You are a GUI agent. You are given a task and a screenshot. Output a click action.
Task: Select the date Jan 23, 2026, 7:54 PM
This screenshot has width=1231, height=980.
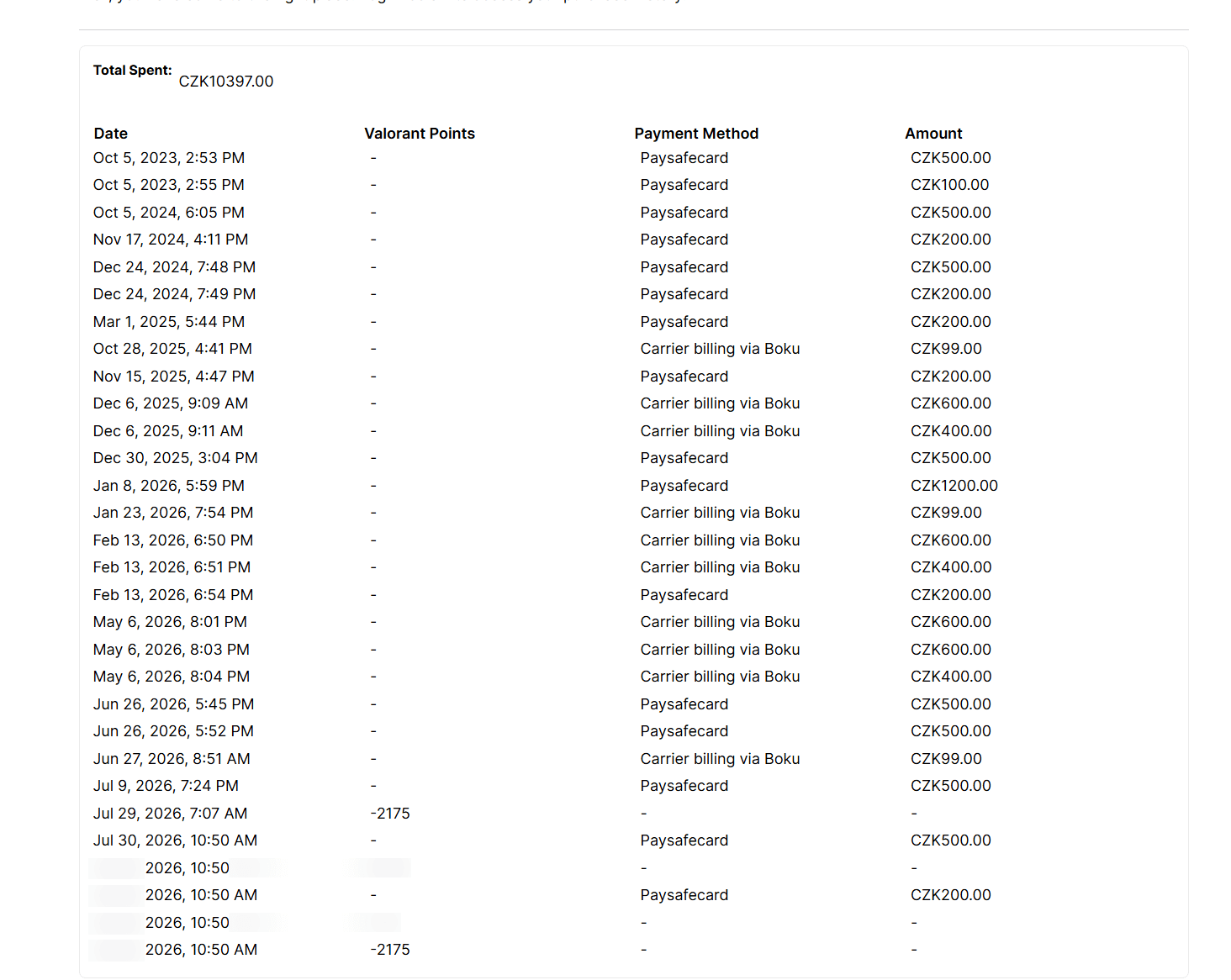pyautogui.click(x=173, y=513)
